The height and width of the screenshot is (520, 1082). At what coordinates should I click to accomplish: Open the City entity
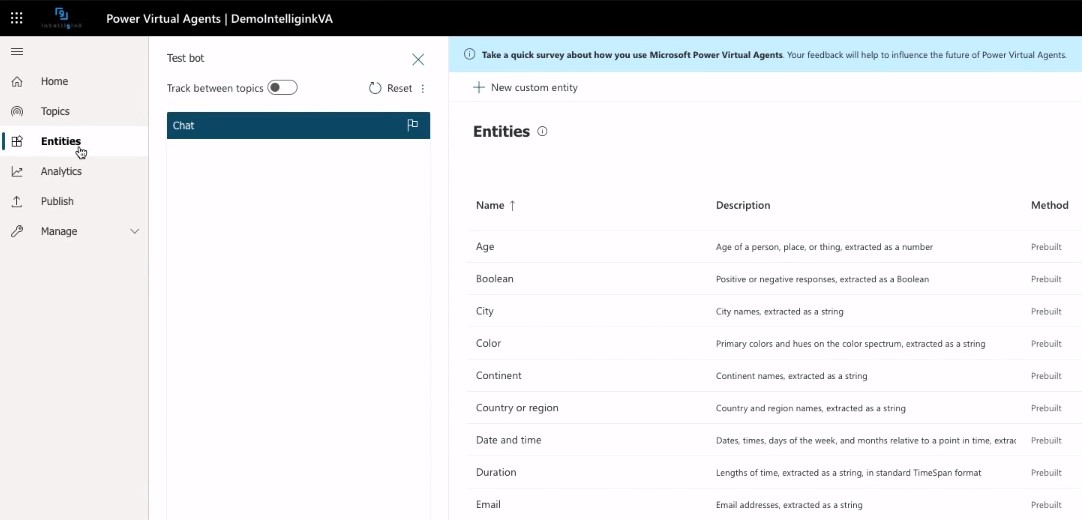[x=485, y=311]
